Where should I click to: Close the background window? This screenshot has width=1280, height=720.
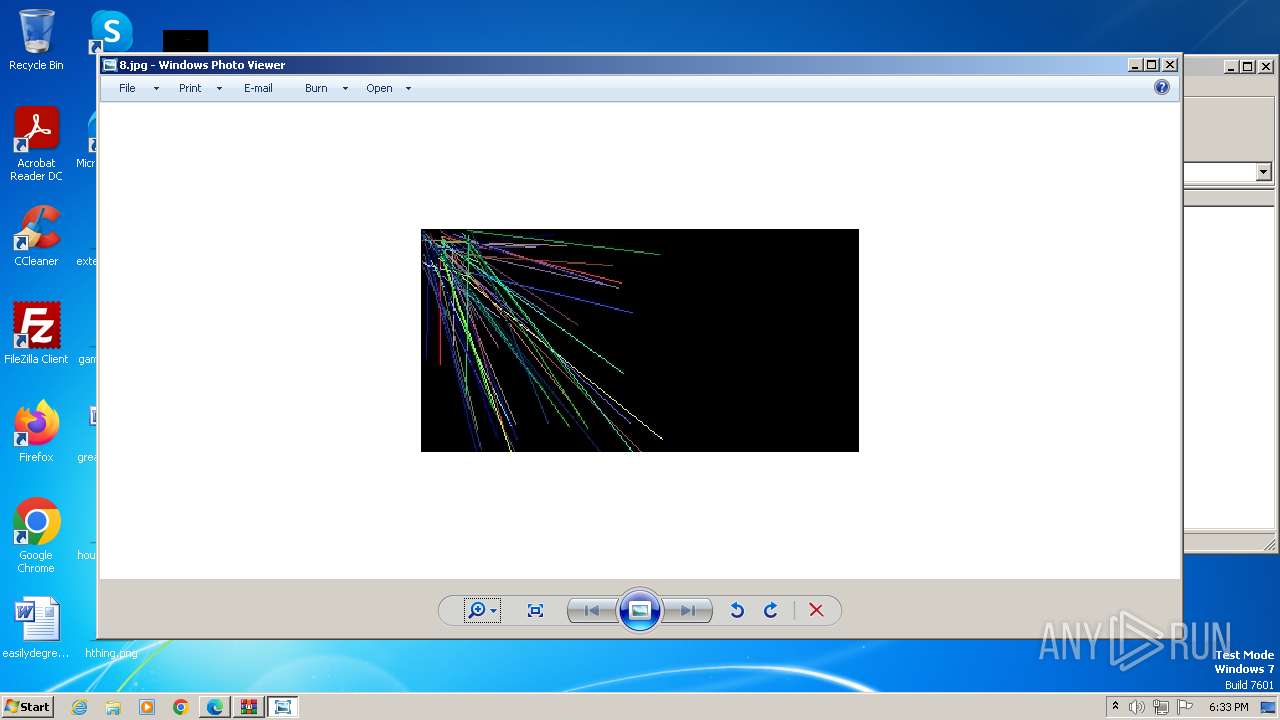pyautogui.click(x=1265, y=67)
